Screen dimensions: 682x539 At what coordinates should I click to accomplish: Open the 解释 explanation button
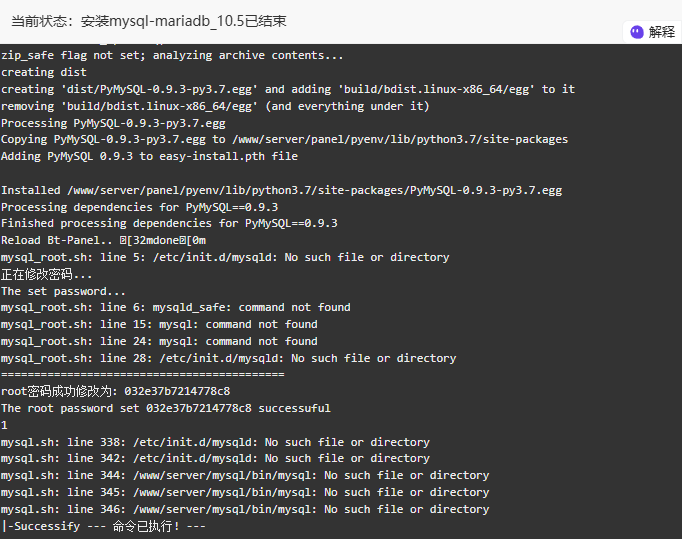point(652,32)
